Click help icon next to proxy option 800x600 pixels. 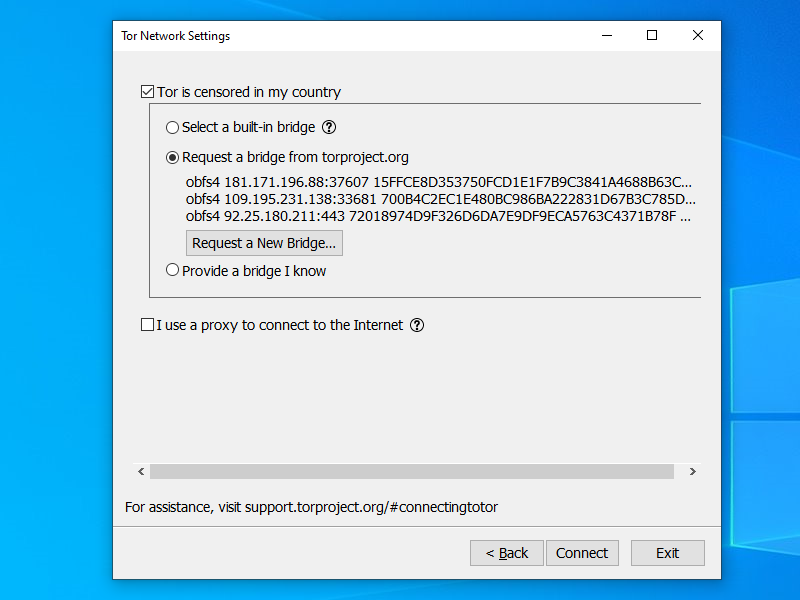pos(417,325)
